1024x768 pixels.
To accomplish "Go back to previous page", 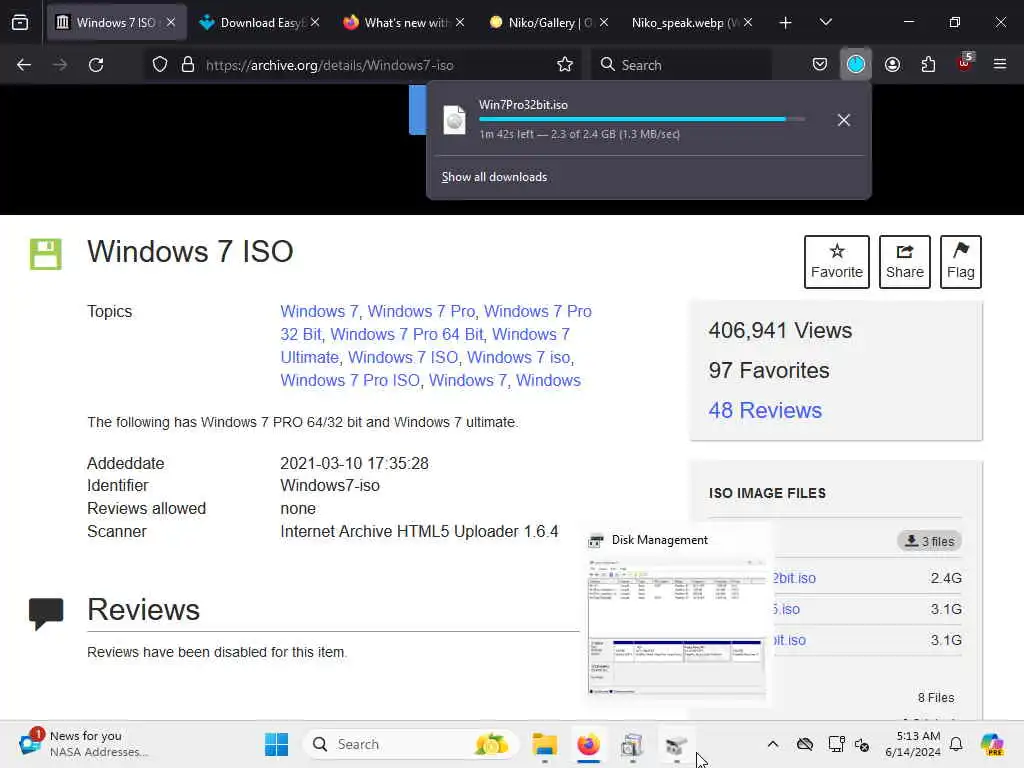I will pyautogui.click(x=24, y=65).
